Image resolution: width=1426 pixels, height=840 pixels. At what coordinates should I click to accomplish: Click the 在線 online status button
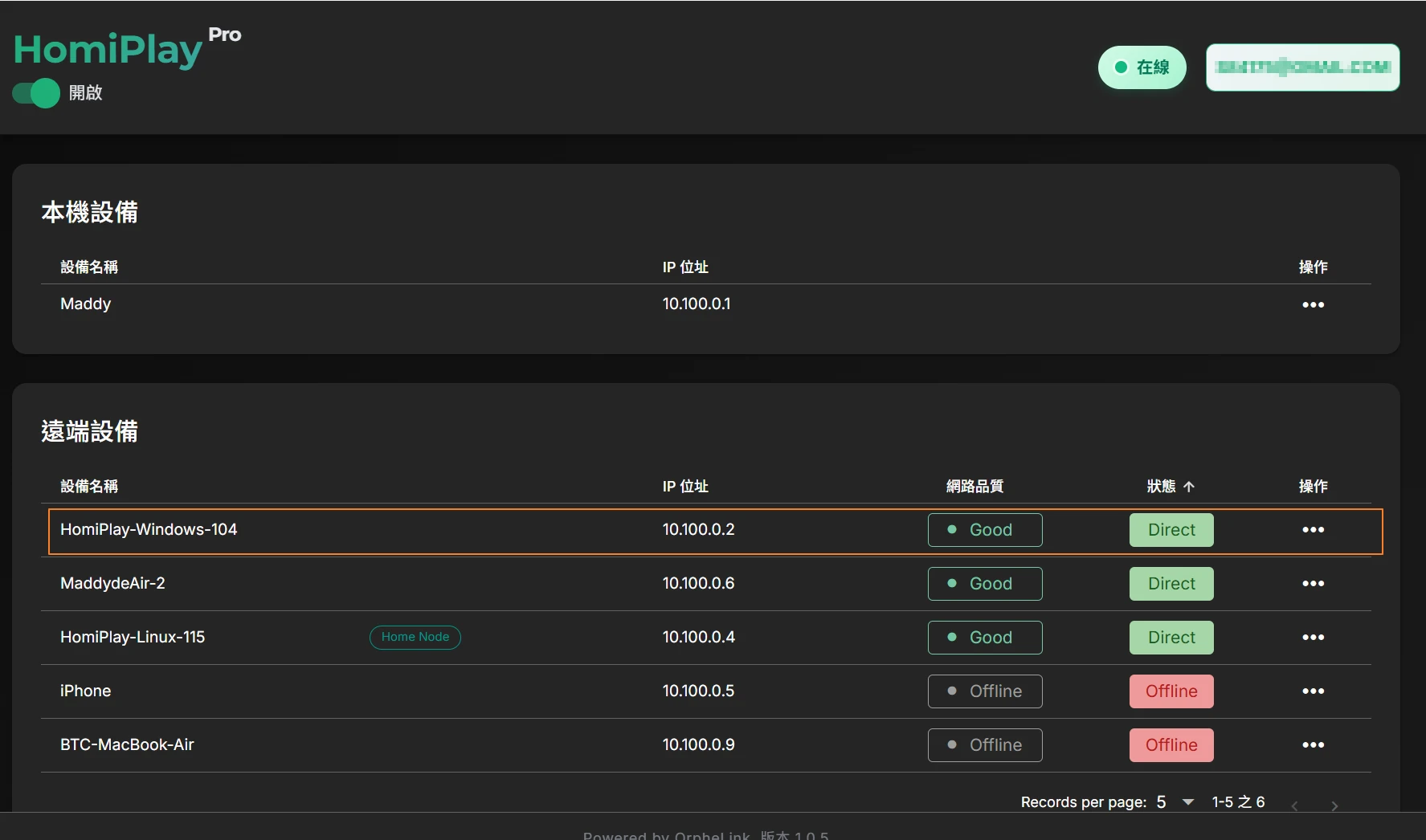pyautogui.click(x=1142, y=67)
